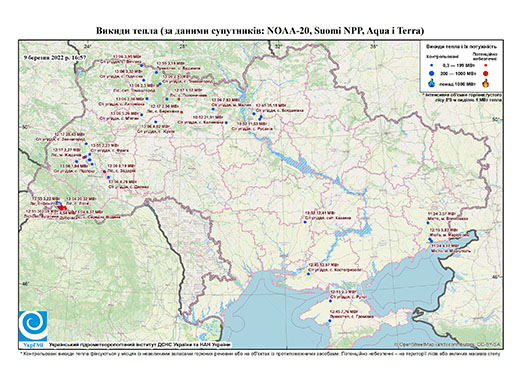
Task: Click the blue marker for 12:11 2,3 МВт near Crimea
Action: pyautogui.click(x=330, y=301)
